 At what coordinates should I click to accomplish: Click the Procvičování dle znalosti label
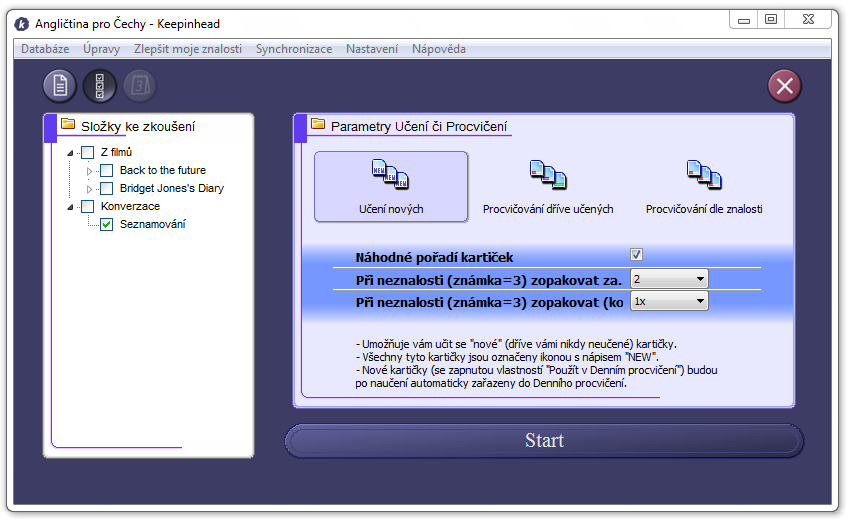[704, 209]
